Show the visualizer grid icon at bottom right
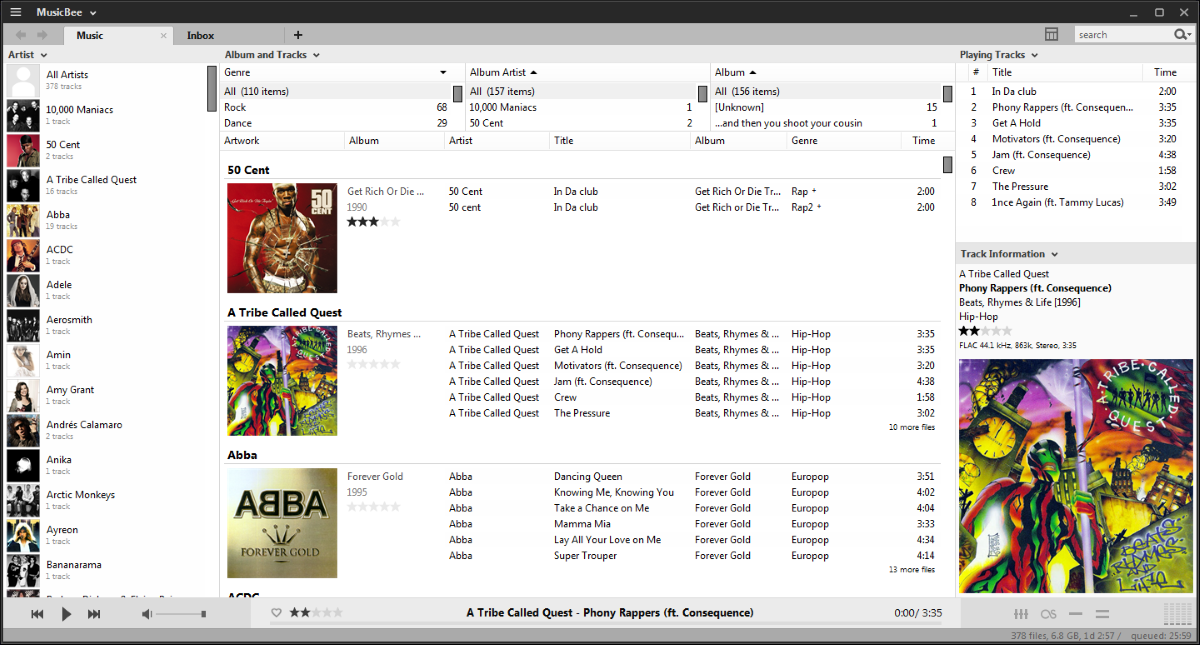Screen dimensions: 1200x645 (x=1178, y=614)
